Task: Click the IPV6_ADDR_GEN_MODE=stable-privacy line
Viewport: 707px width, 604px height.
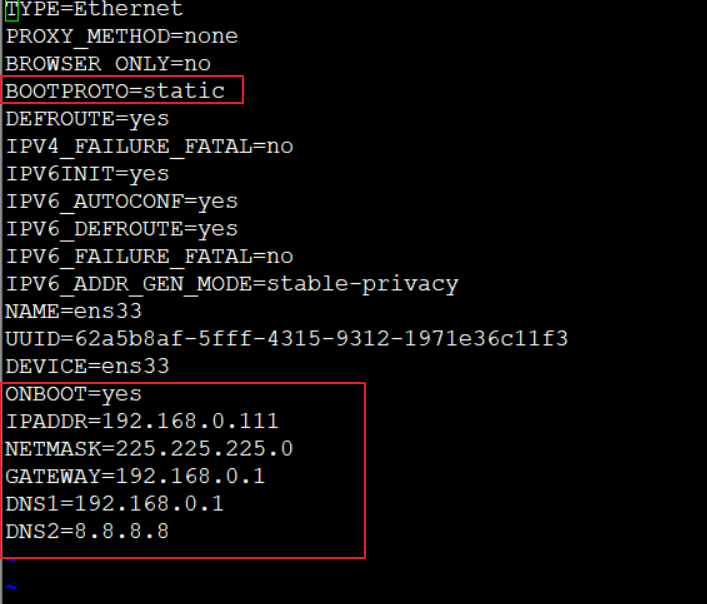Action: (x=232, y=284)
